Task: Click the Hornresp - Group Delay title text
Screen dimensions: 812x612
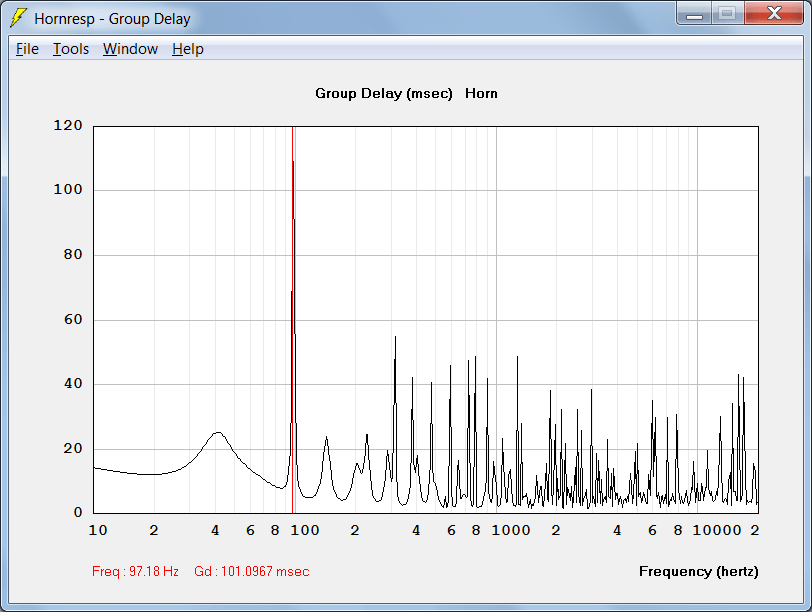Action: 112,19
